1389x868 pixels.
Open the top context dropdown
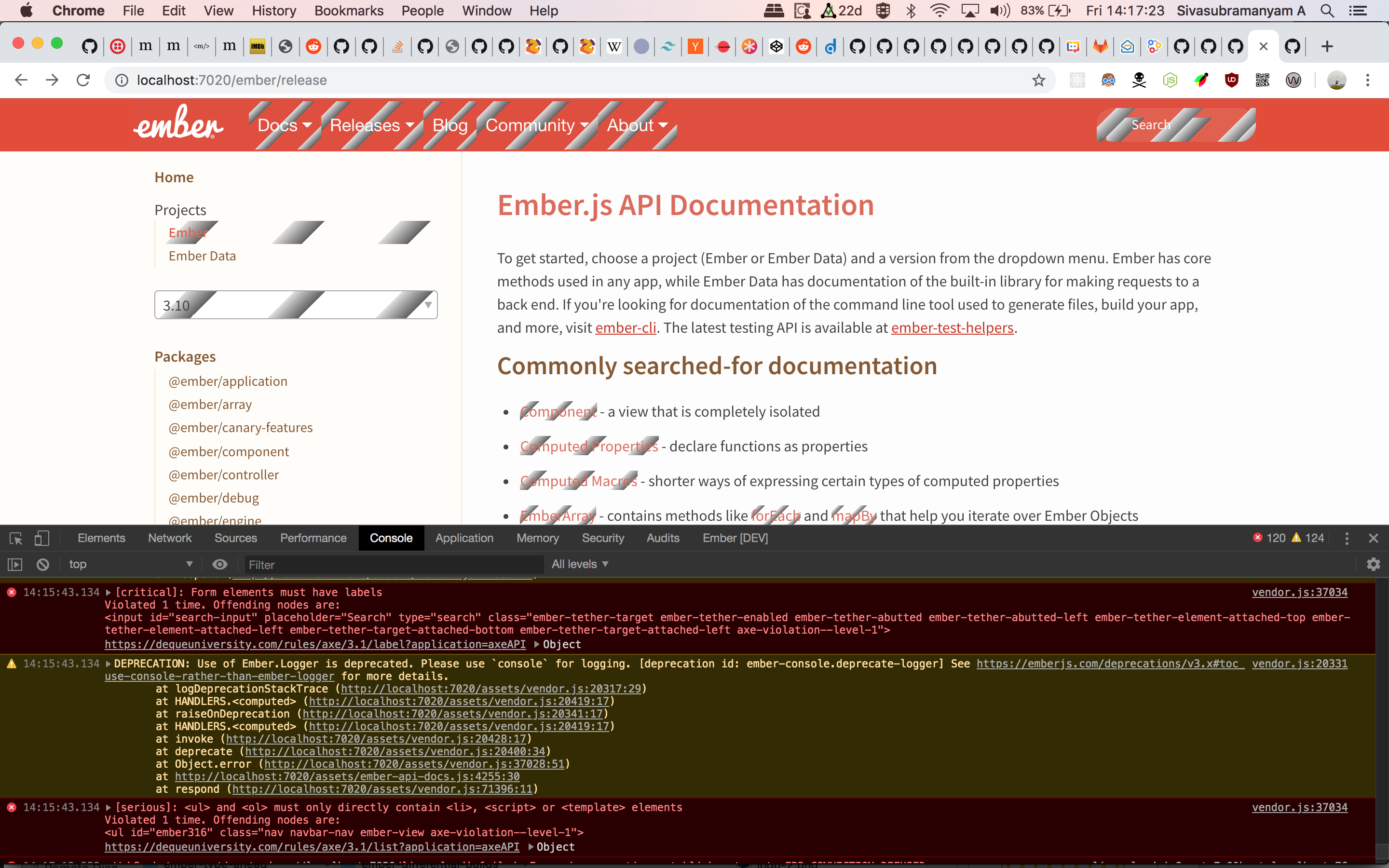(x=129, y=565)
